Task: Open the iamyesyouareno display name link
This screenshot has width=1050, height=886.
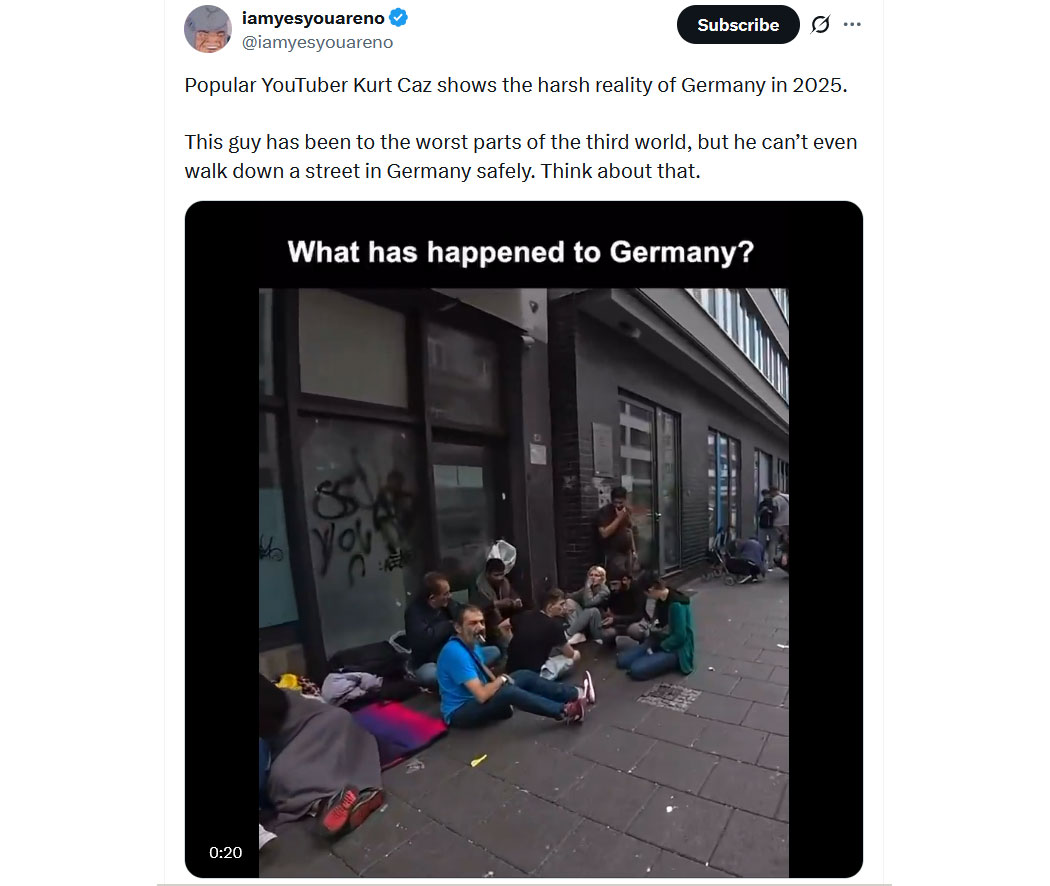Action: pyautogui.click(x=313, y=18)
